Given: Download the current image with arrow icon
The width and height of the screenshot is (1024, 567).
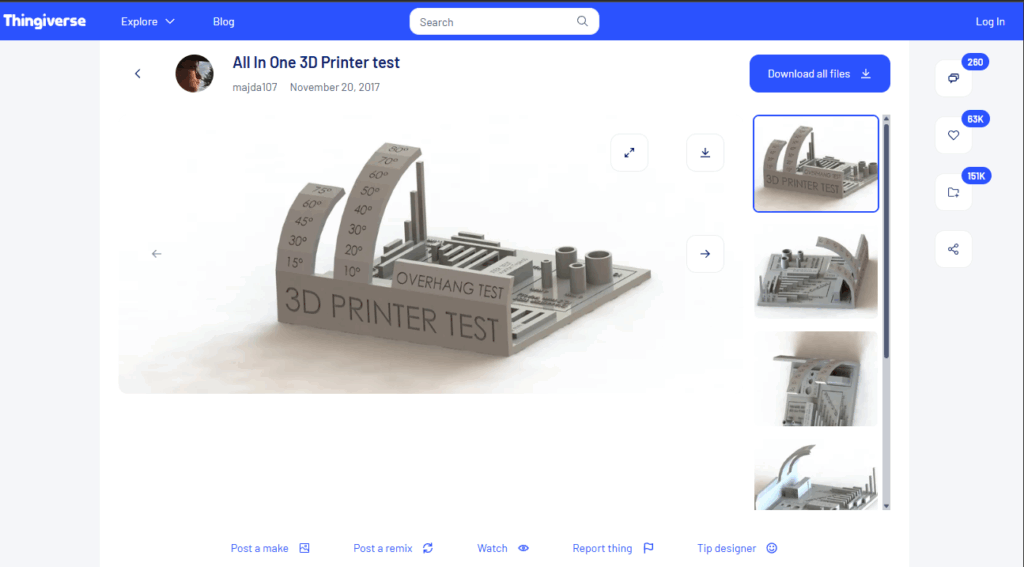Looking at the screenshot, I should (x=705, y=153).
